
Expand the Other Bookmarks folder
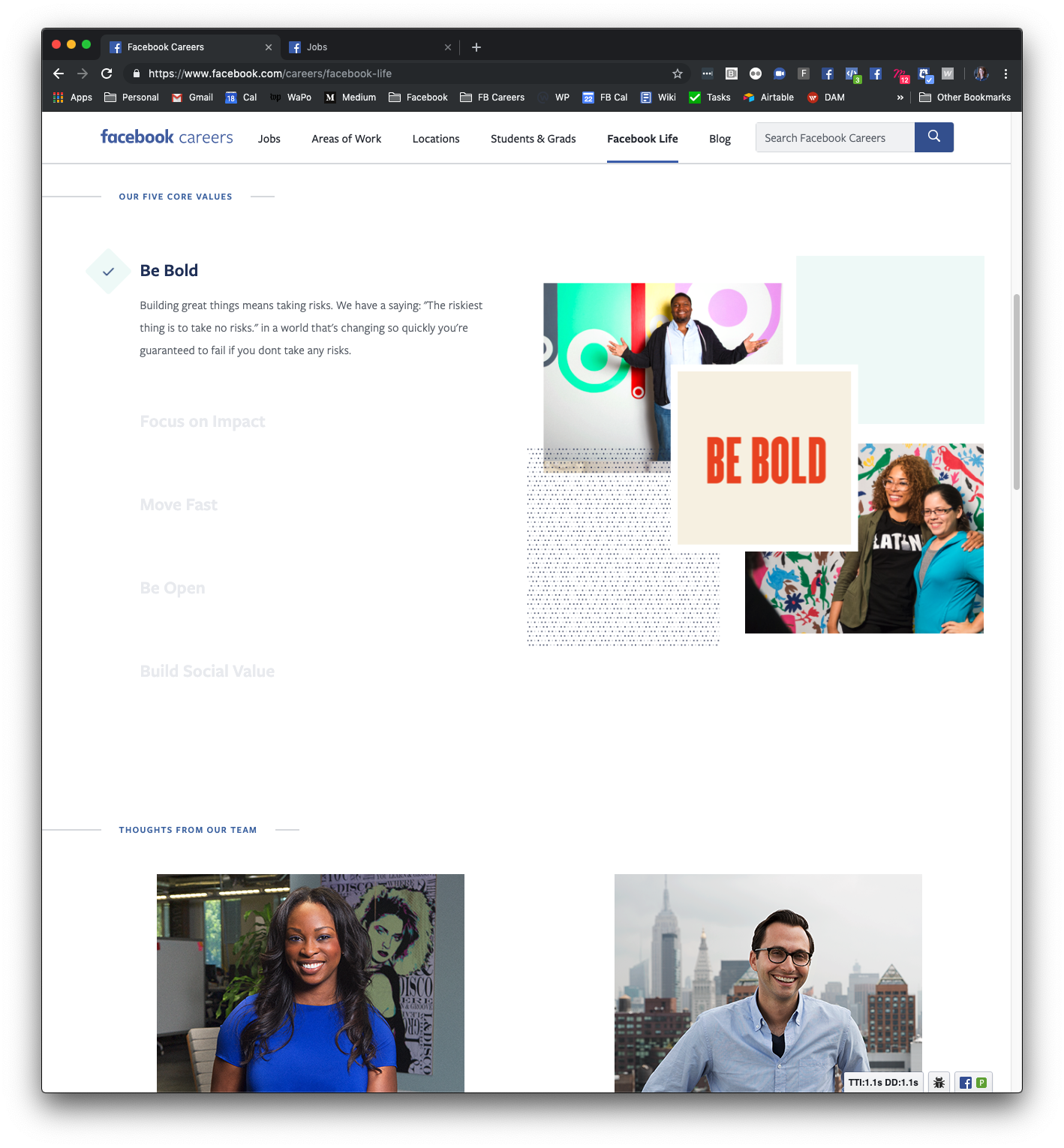click(x=965, y=98)
